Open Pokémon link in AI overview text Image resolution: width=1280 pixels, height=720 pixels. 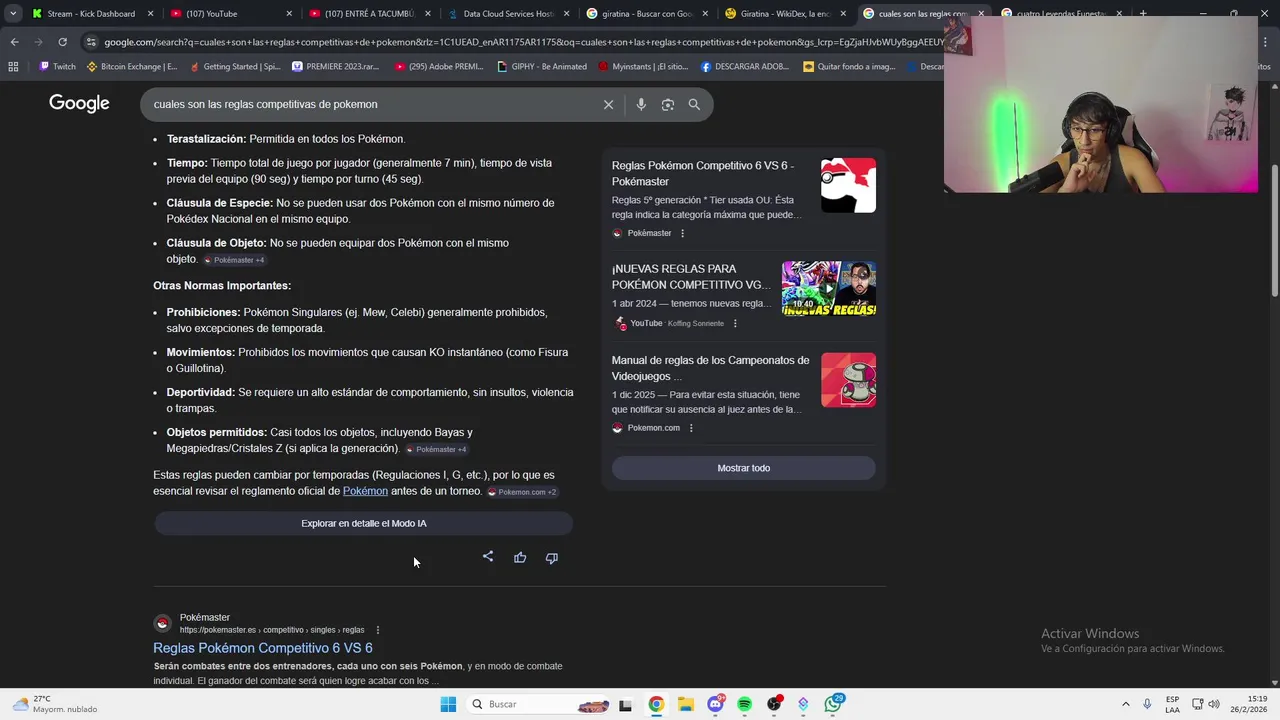click(365, 491)
